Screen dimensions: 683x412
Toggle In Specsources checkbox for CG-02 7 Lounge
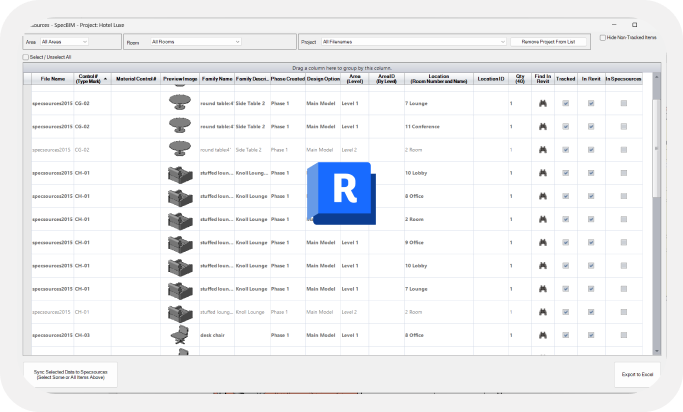click(x=624, y=103)
